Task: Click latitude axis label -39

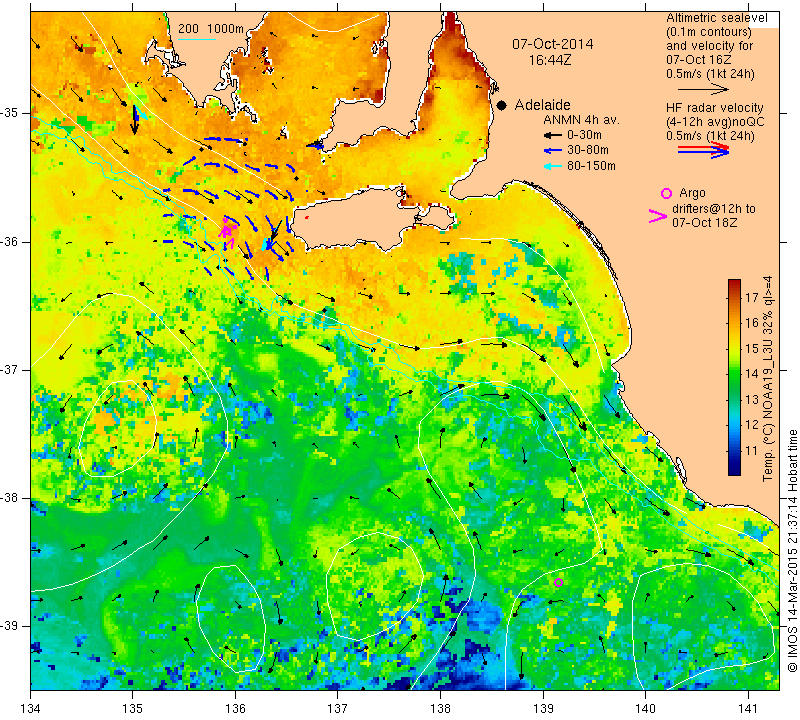Action: pyautogui.click(x=10, y=626)
